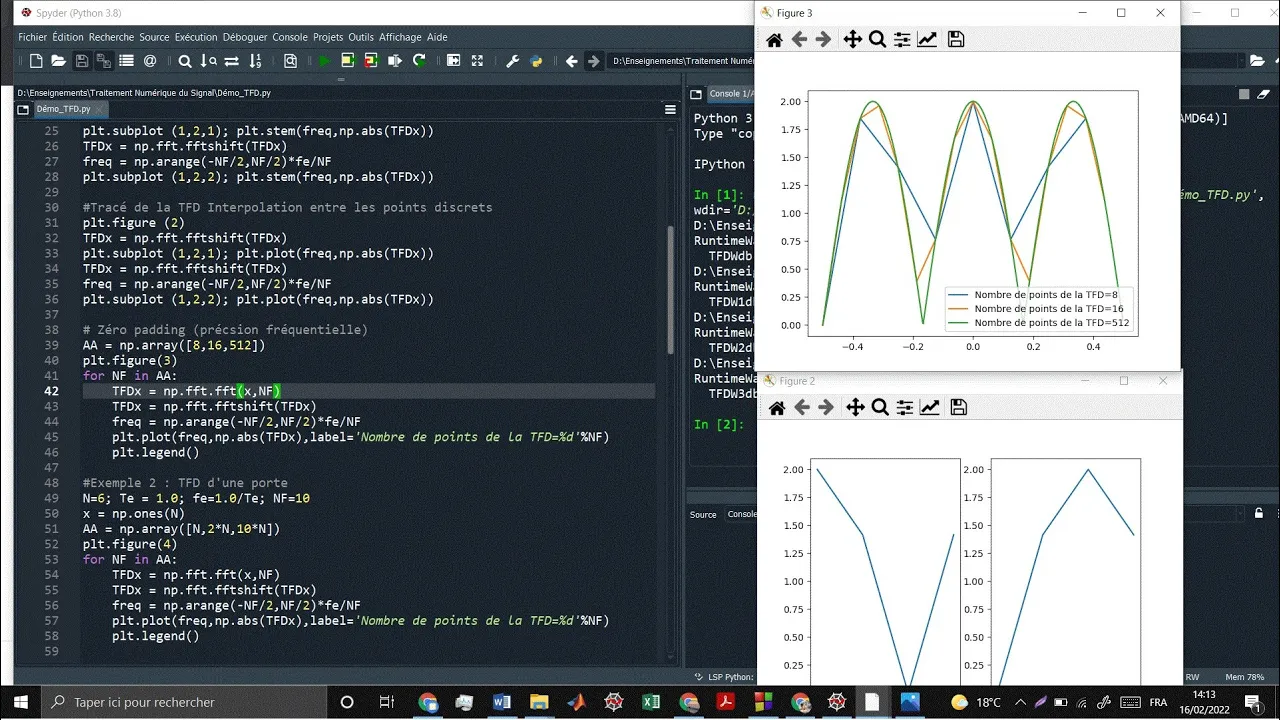
Task: Open Configure subplots in Figure 3
Action: click(902, 40)
